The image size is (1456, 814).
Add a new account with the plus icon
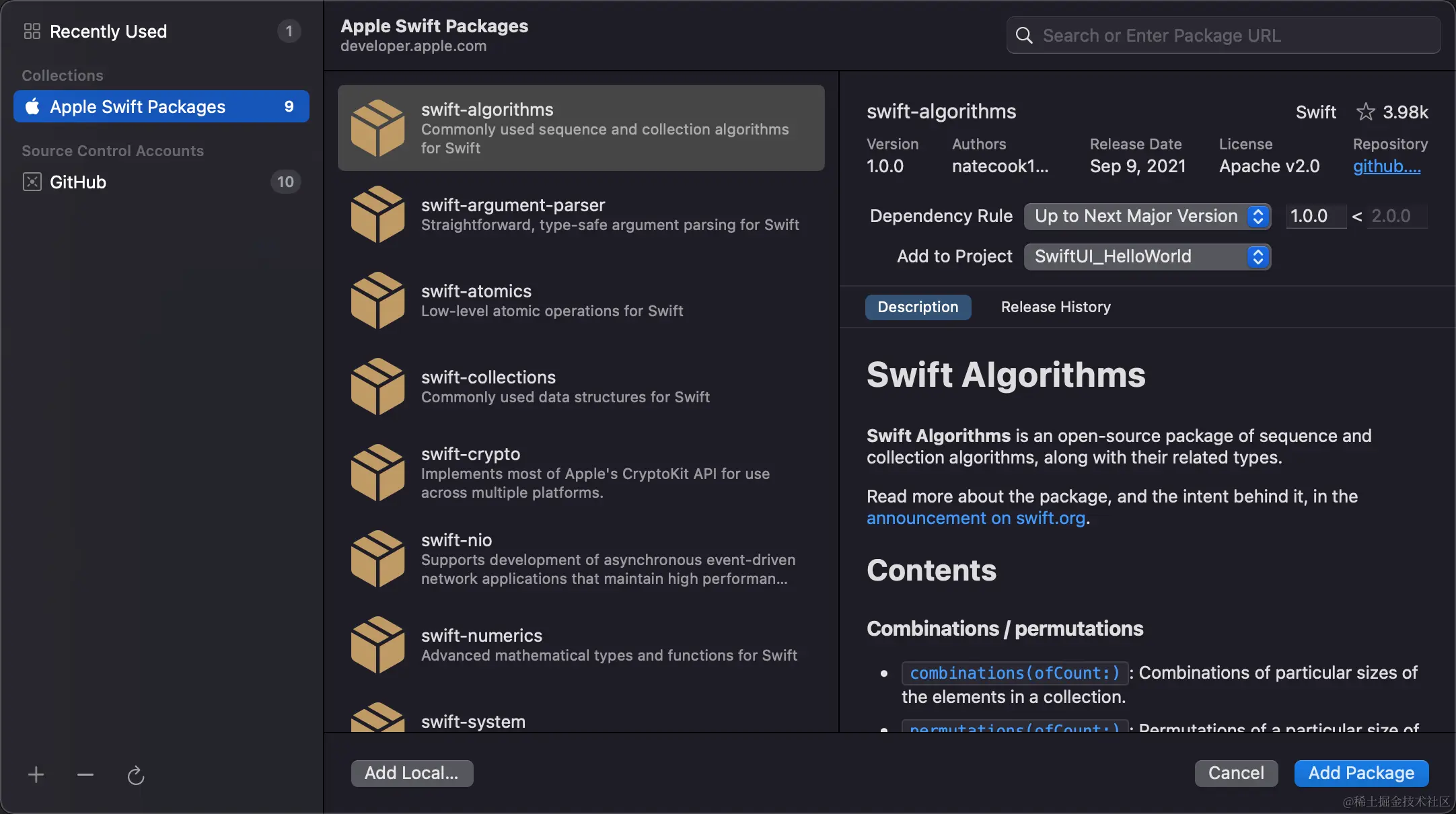(36, 774)
